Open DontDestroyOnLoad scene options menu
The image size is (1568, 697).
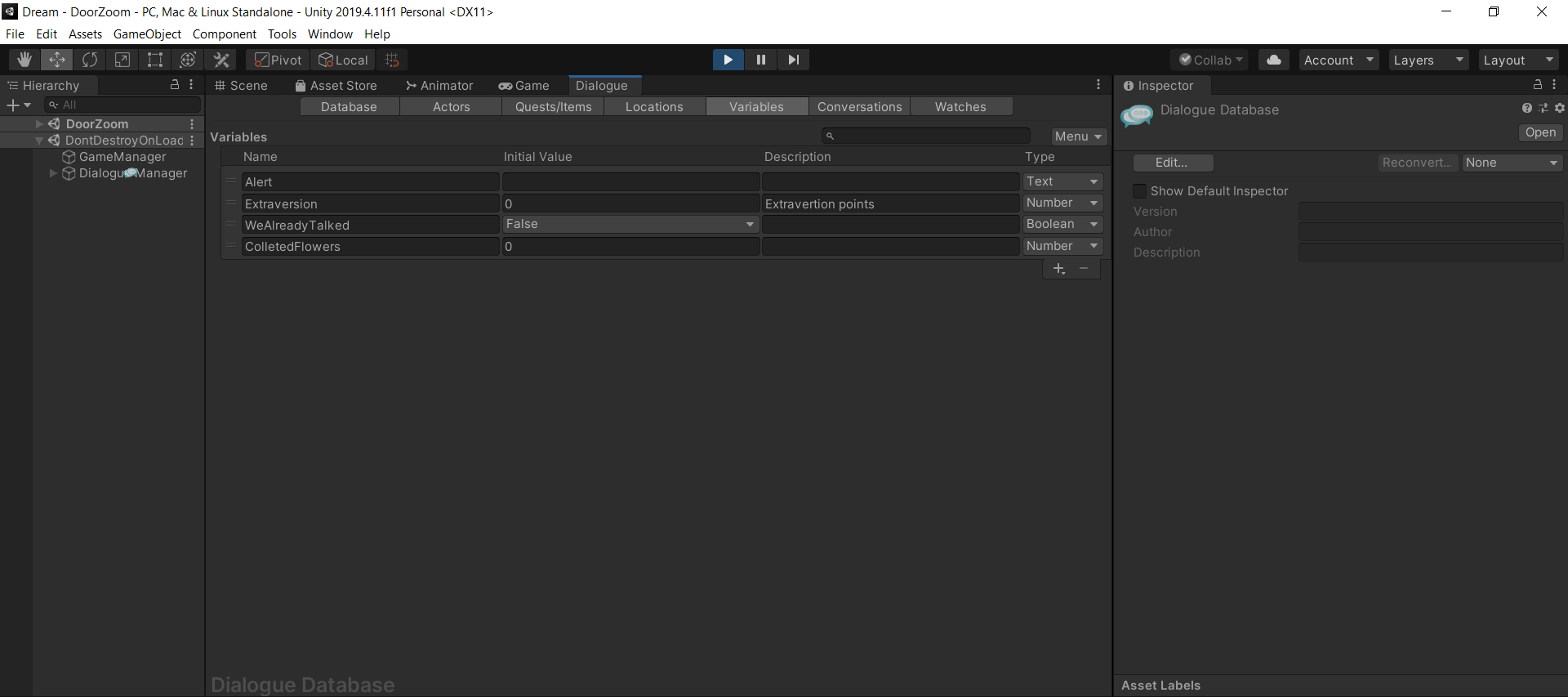coord(192,141)
